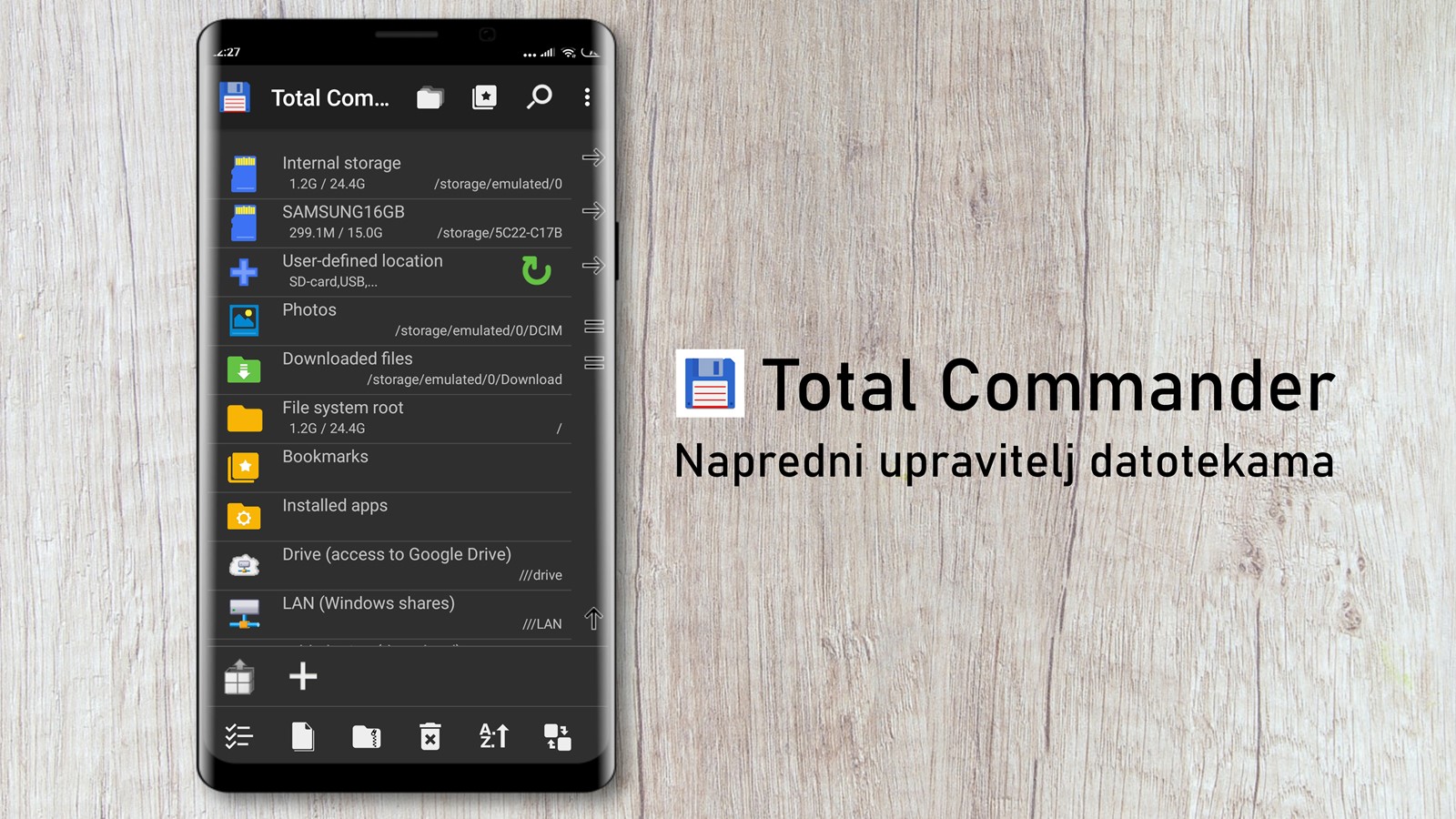Click path text /storage/emulated/0/DCIM
The image size is (1456, 819).
pos(479,330)
